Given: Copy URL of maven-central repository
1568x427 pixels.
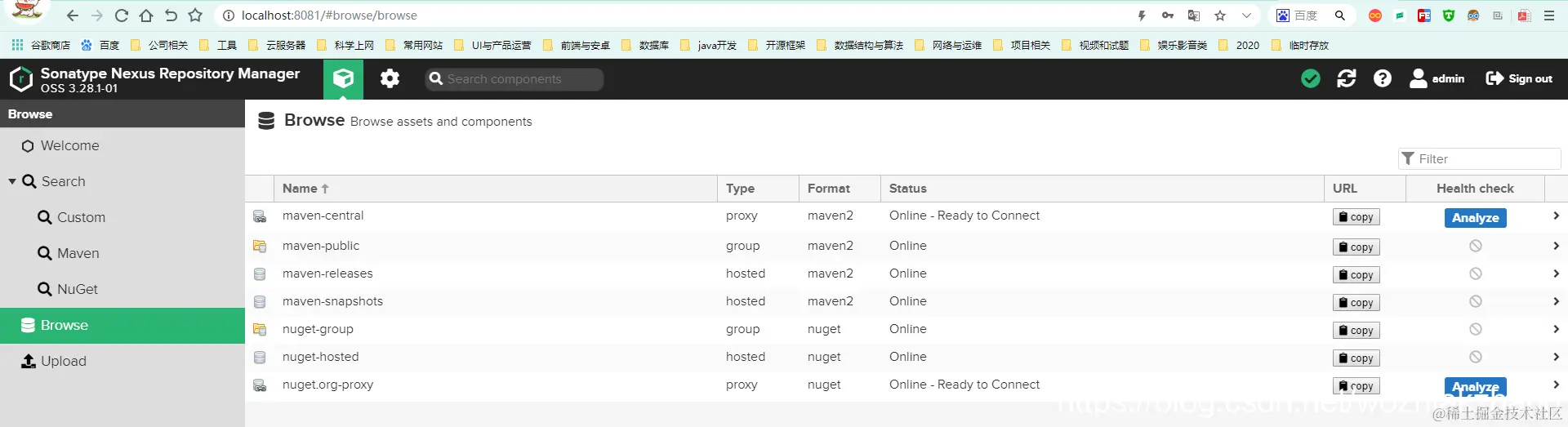Looking at the screenshot, I should coord(1356,217).
